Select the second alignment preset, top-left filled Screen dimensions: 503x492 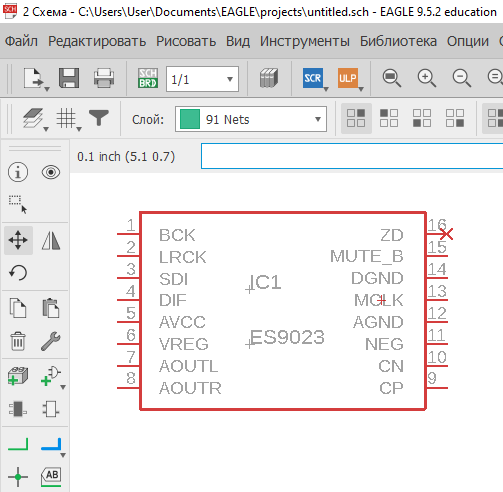389,118
